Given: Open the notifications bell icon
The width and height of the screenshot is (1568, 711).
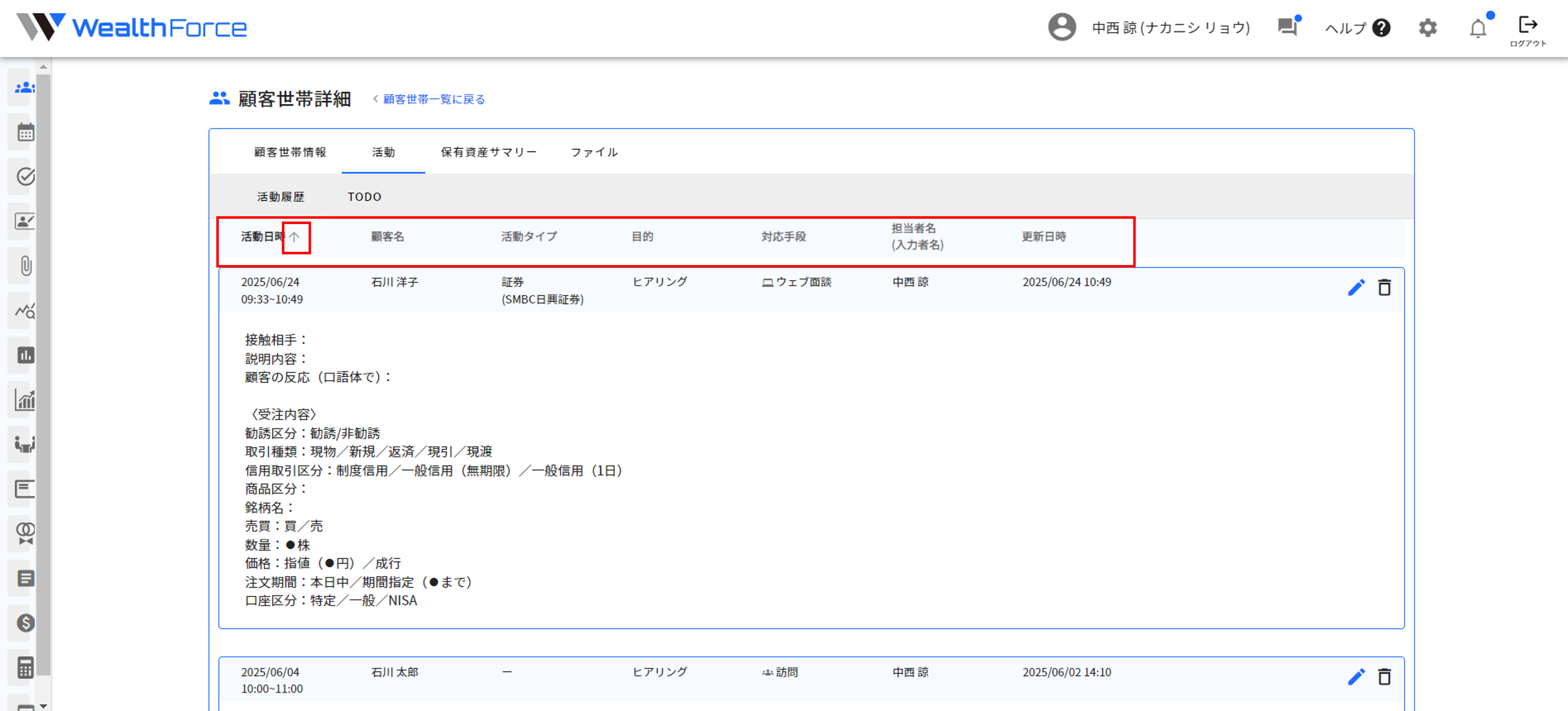Looking at the screenshot, I should tap(1478, 28).
